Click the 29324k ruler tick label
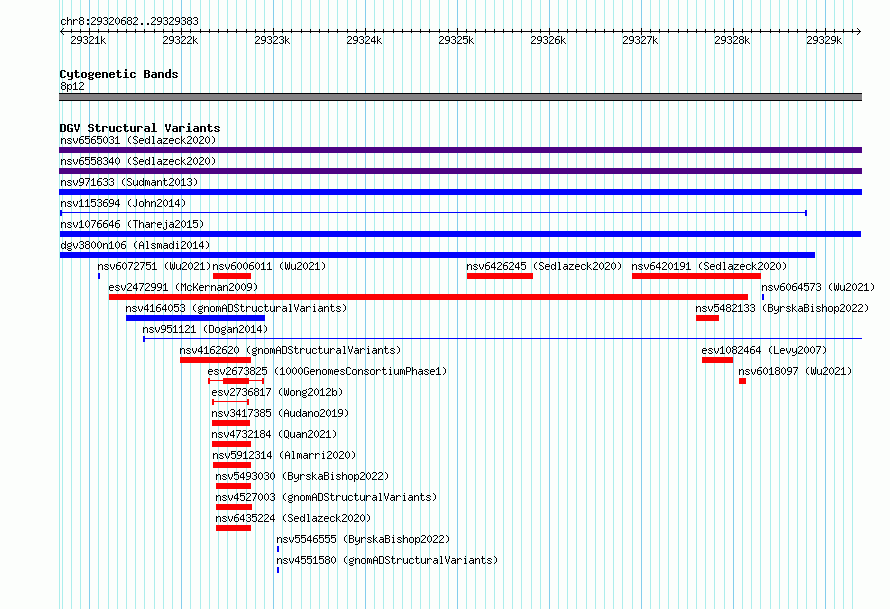 point(364,41)
